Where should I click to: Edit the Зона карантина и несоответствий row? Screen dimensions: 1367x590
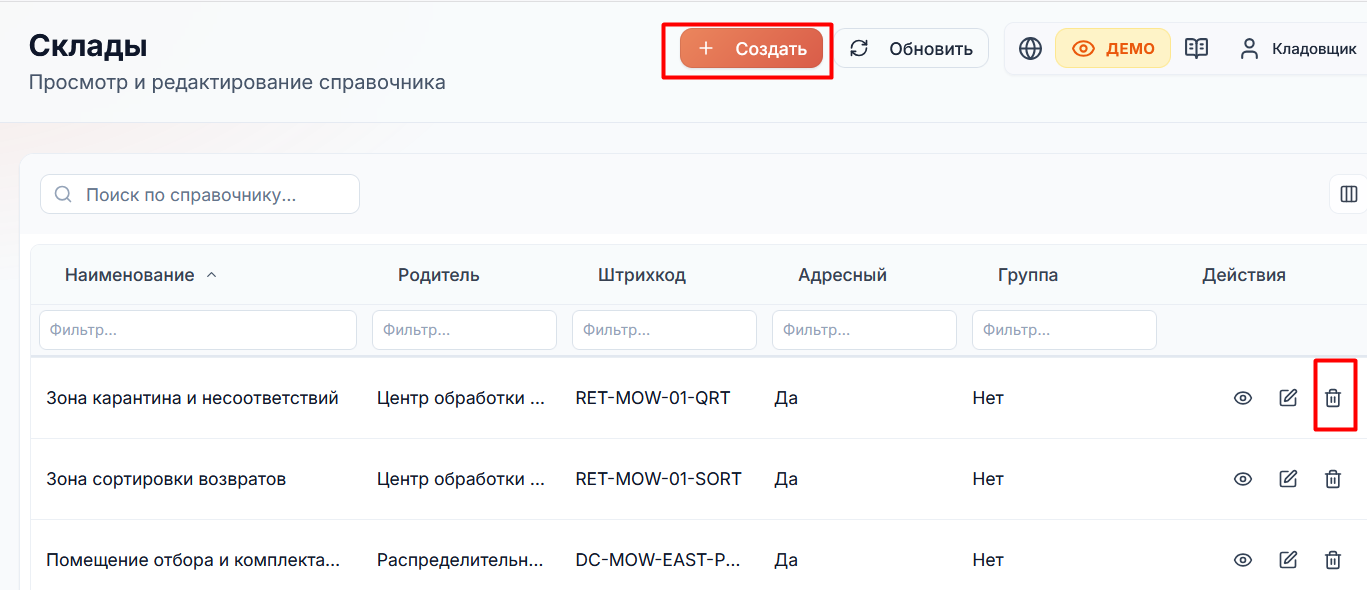point(1288,398)
